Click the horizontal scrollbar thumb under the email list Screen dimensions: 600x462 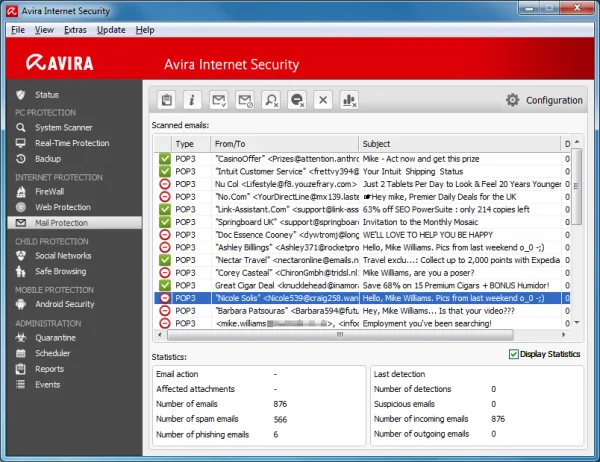(x=340, y=335)
